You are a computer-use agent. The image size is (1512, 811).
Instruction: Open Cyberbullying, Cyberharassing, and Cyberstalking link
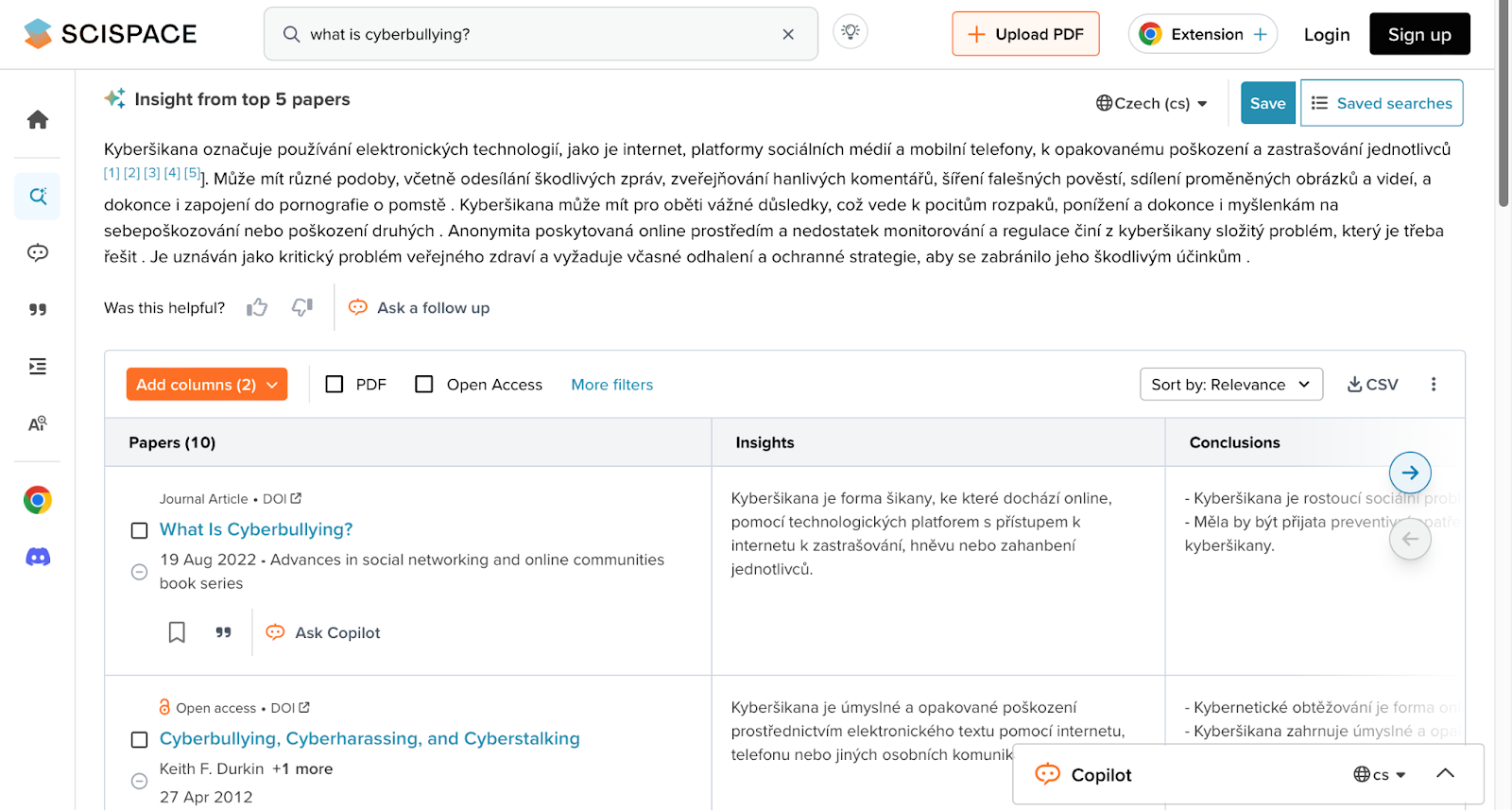pyautogui.click(x=369, y=738)
